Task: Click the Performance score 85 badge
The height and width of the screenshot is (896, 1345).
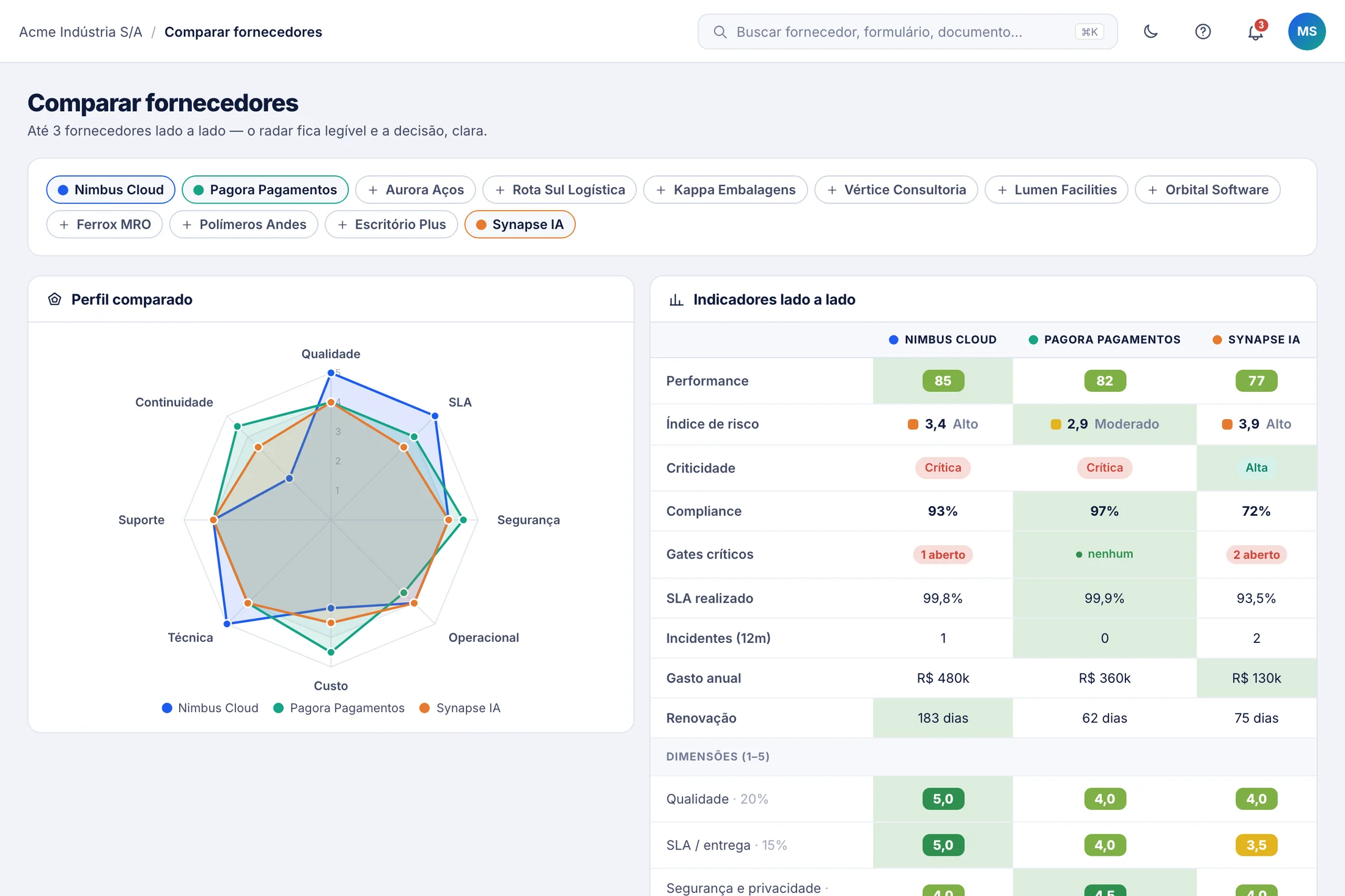Action: [x=943, y=381]
